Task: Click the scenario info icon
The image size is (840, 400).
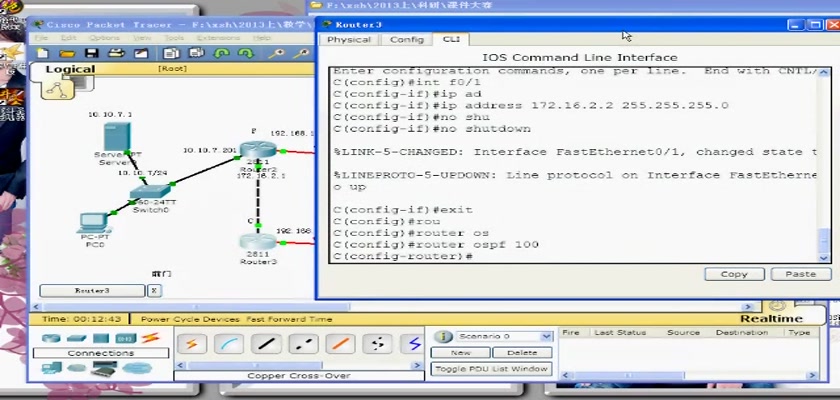Action: click(x=443, y=336)
